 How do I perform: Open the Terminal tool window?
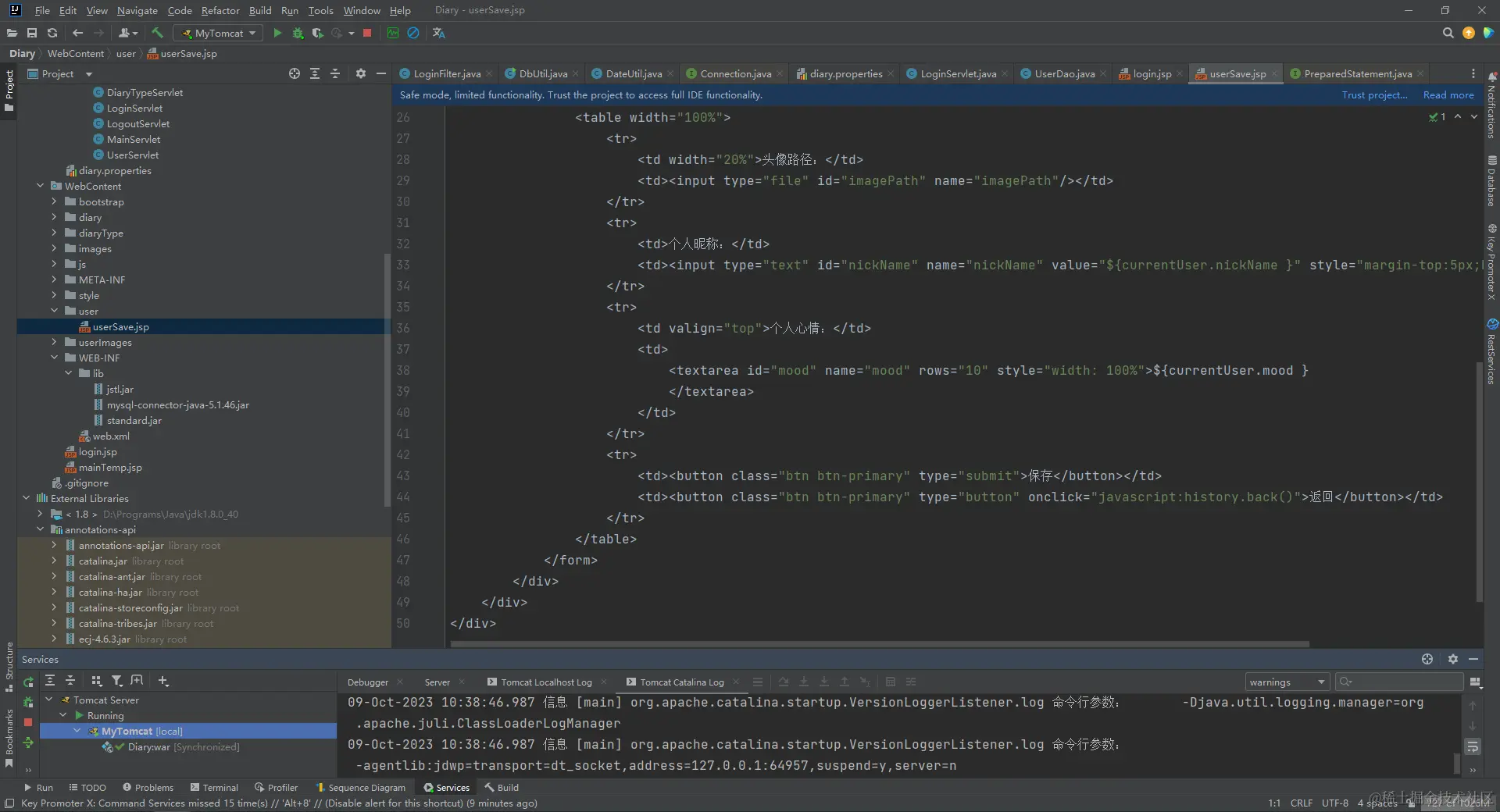(214, 787)
